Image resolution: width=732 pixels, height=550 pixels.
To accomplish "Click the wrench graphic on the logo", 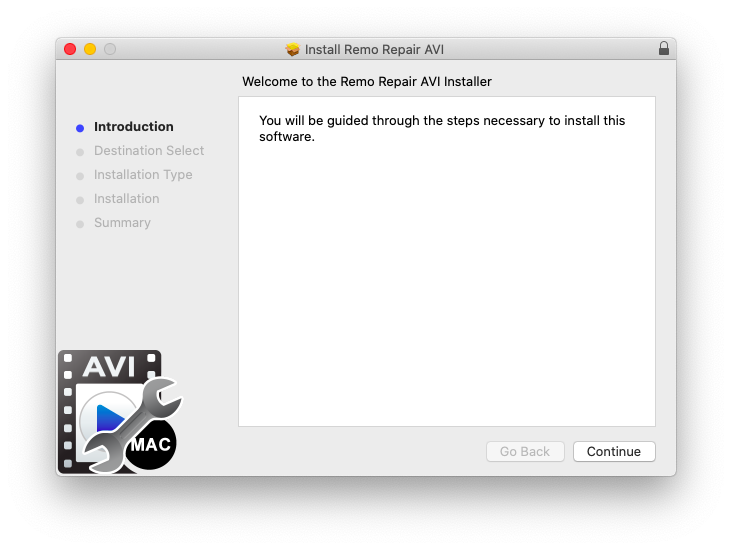I will click(x=133, y=424).
